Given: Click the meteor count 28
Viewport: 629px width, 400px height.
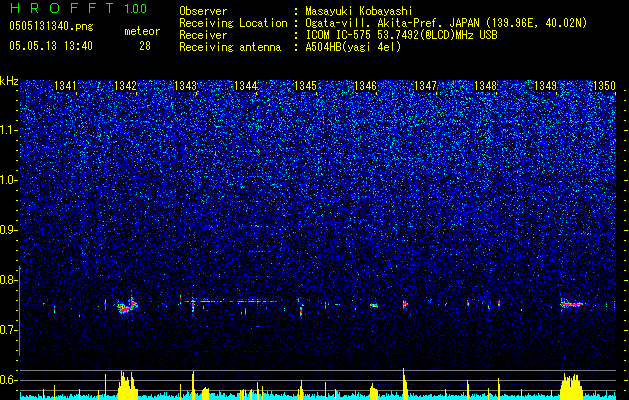Looking at the screenshot, I should point(145,46).
